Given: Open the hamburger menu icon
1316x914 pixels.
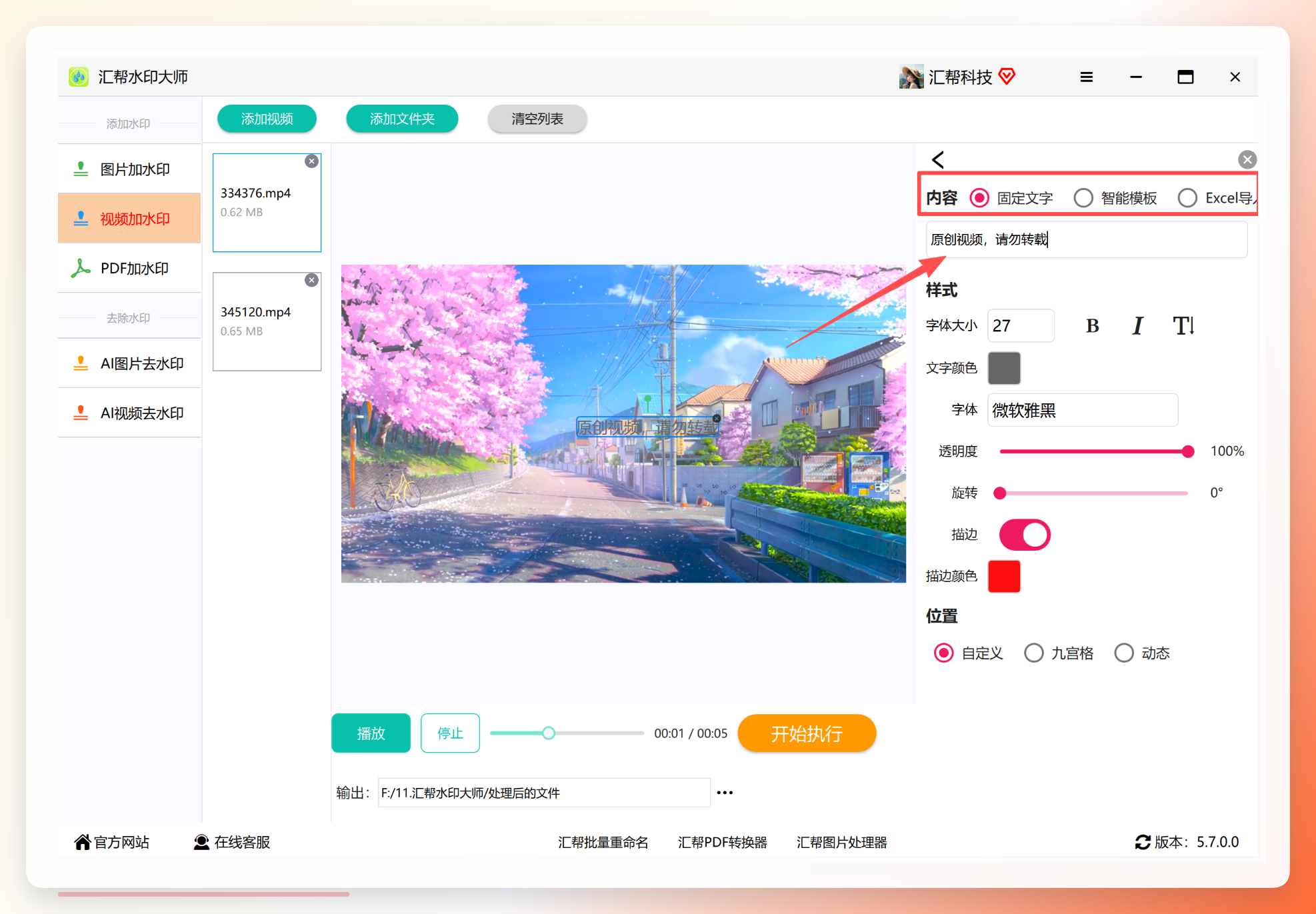Looking at the screenshot, I should tap(1087, 77).
